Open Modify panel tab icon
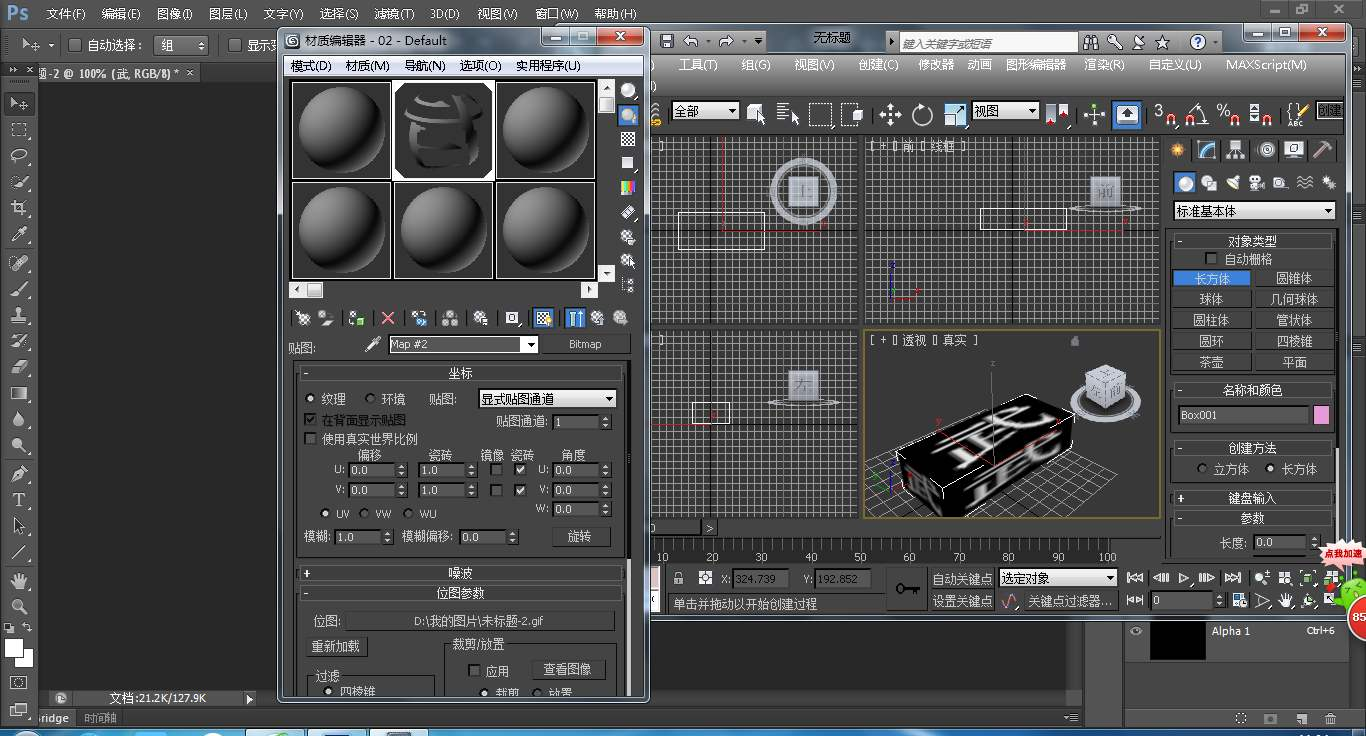Image resolution: width=1366 pixels, height=736 pixels. (x=1208, y=150)
